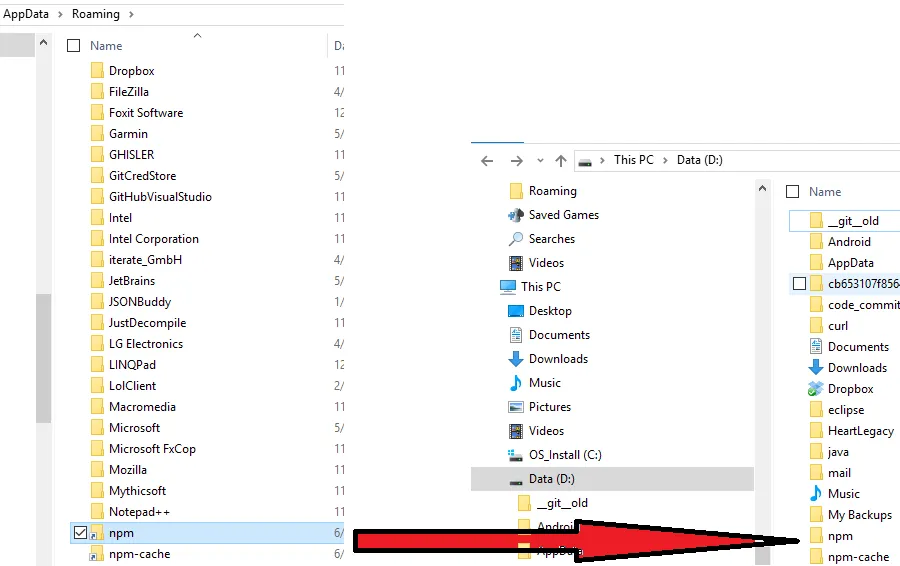The width and height of the screenshot is (900, 566).
Task: Click AppData in the breadcrumb path
Action: 26,14
